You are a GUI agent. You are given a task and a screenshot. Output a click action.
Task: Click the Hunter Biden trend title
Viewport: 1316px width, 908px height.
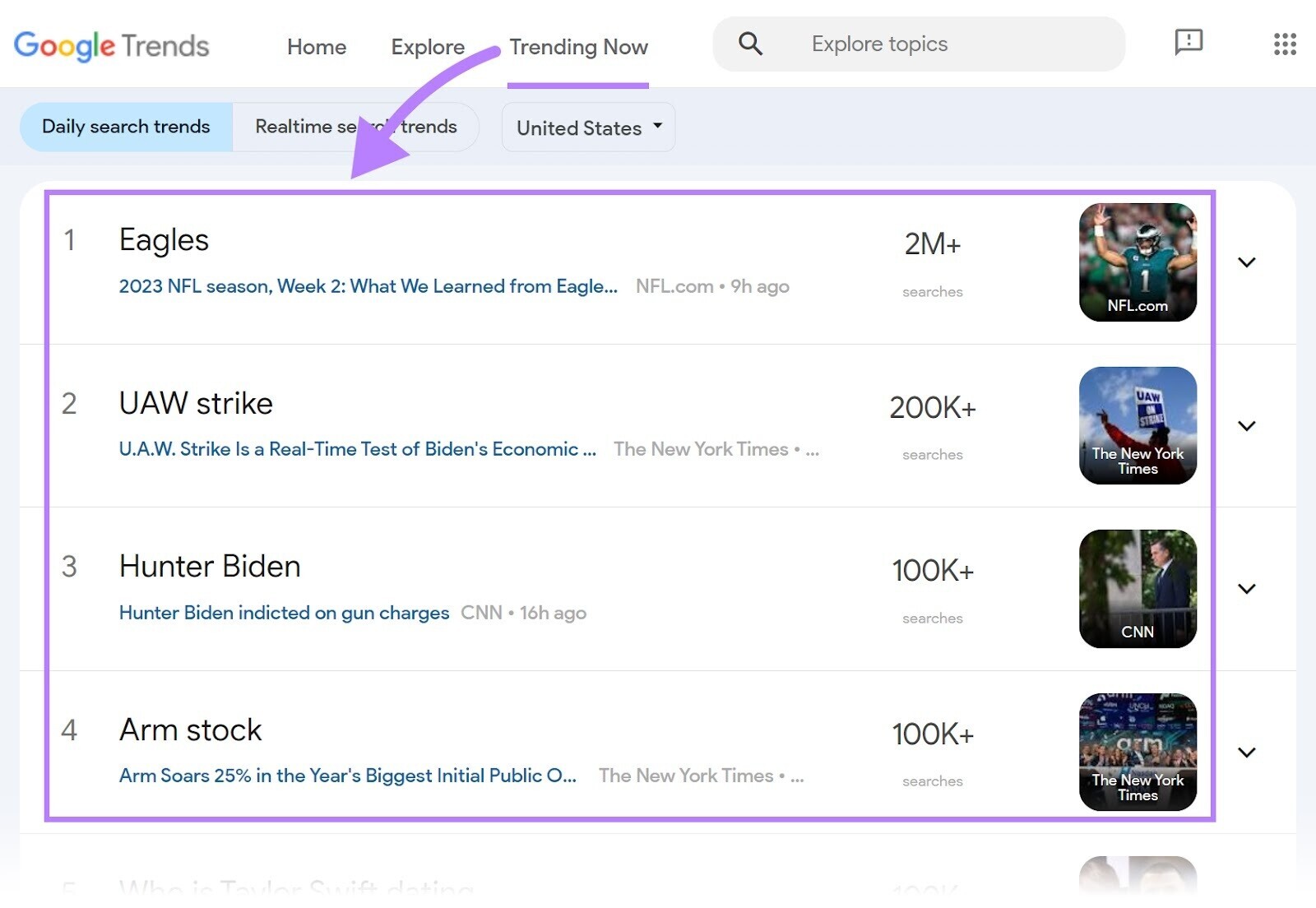[x=210, y=567]
